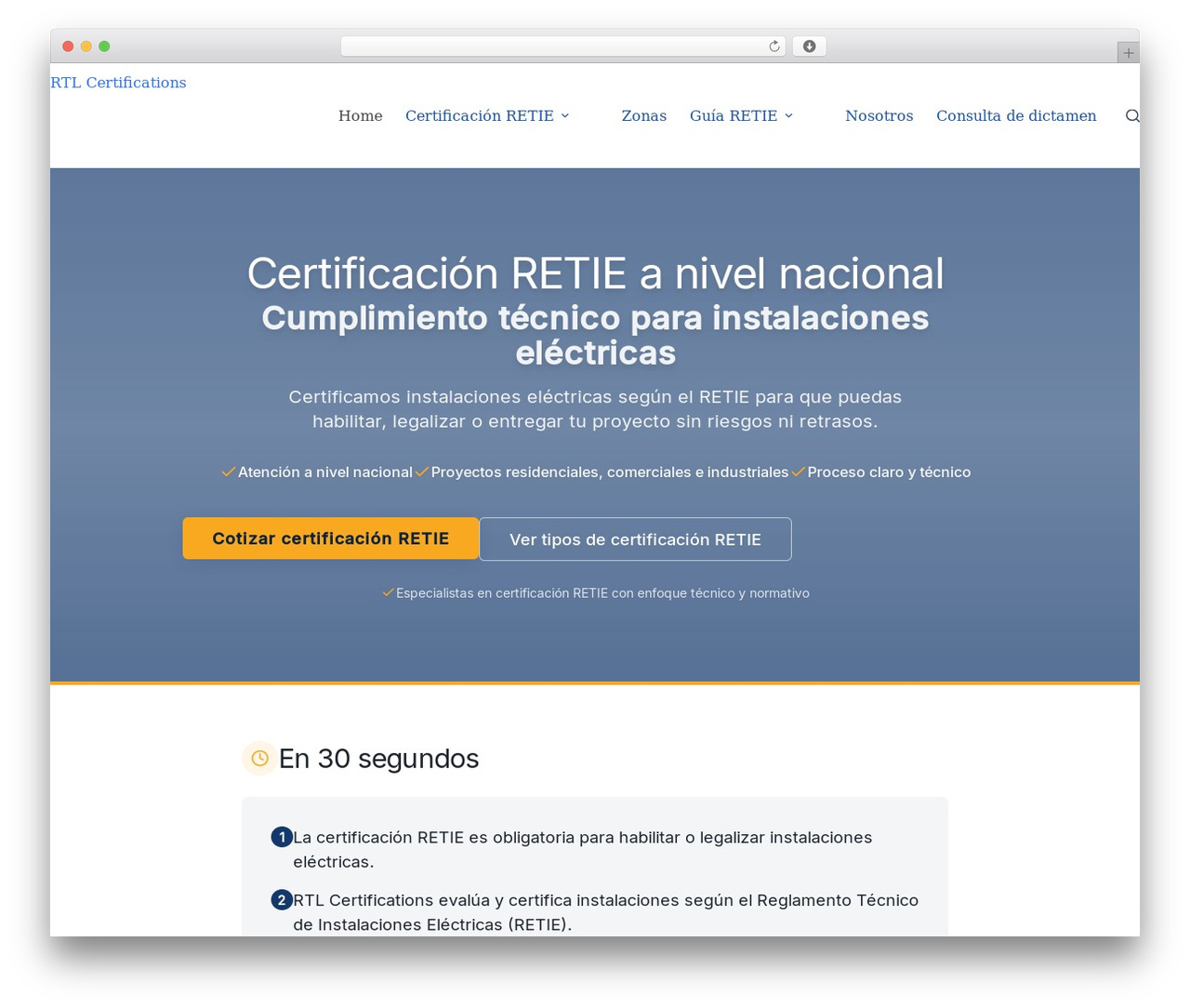
Task: Open the RTL Certifications site title link
Action: point(118,83)
